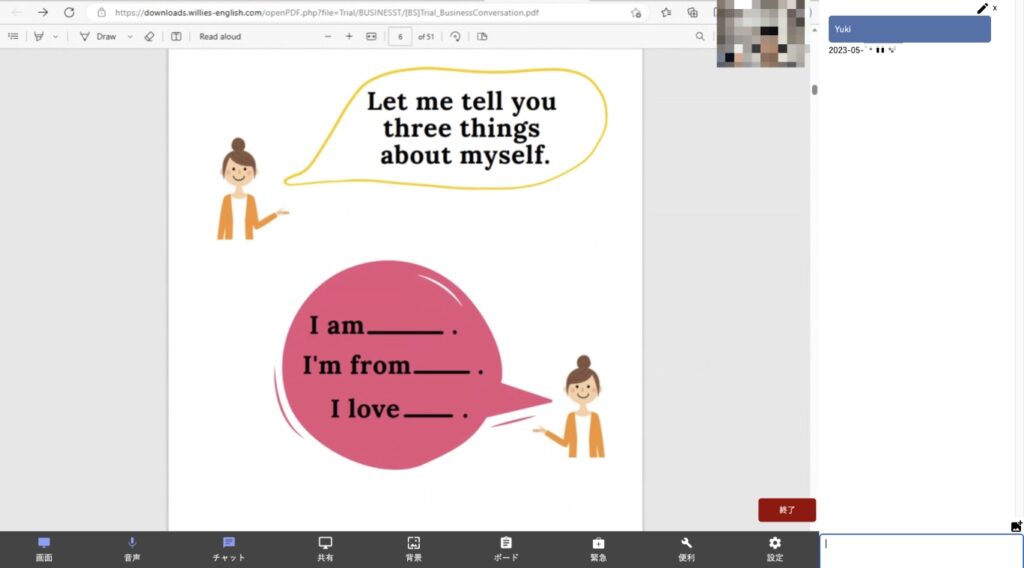Toggle the 画面 video screen
The image size is (1024, 568).
click(44, 548)
